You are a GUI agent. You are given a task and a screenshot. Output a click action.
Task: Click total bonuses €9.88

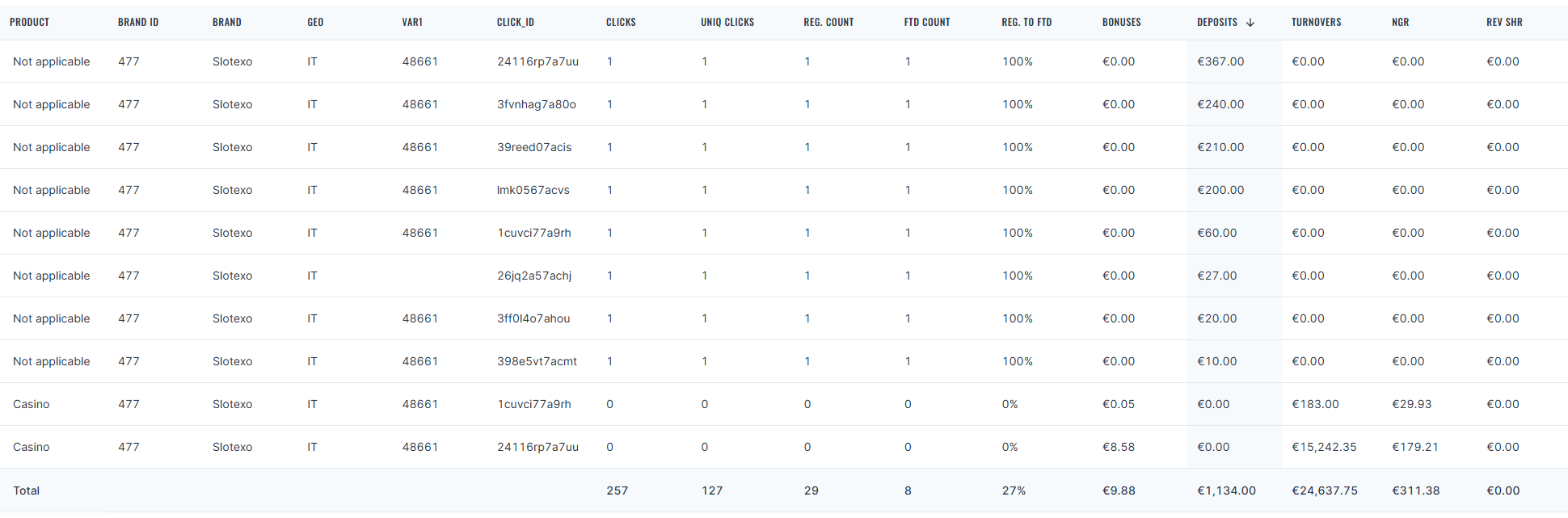point(1119,491)
